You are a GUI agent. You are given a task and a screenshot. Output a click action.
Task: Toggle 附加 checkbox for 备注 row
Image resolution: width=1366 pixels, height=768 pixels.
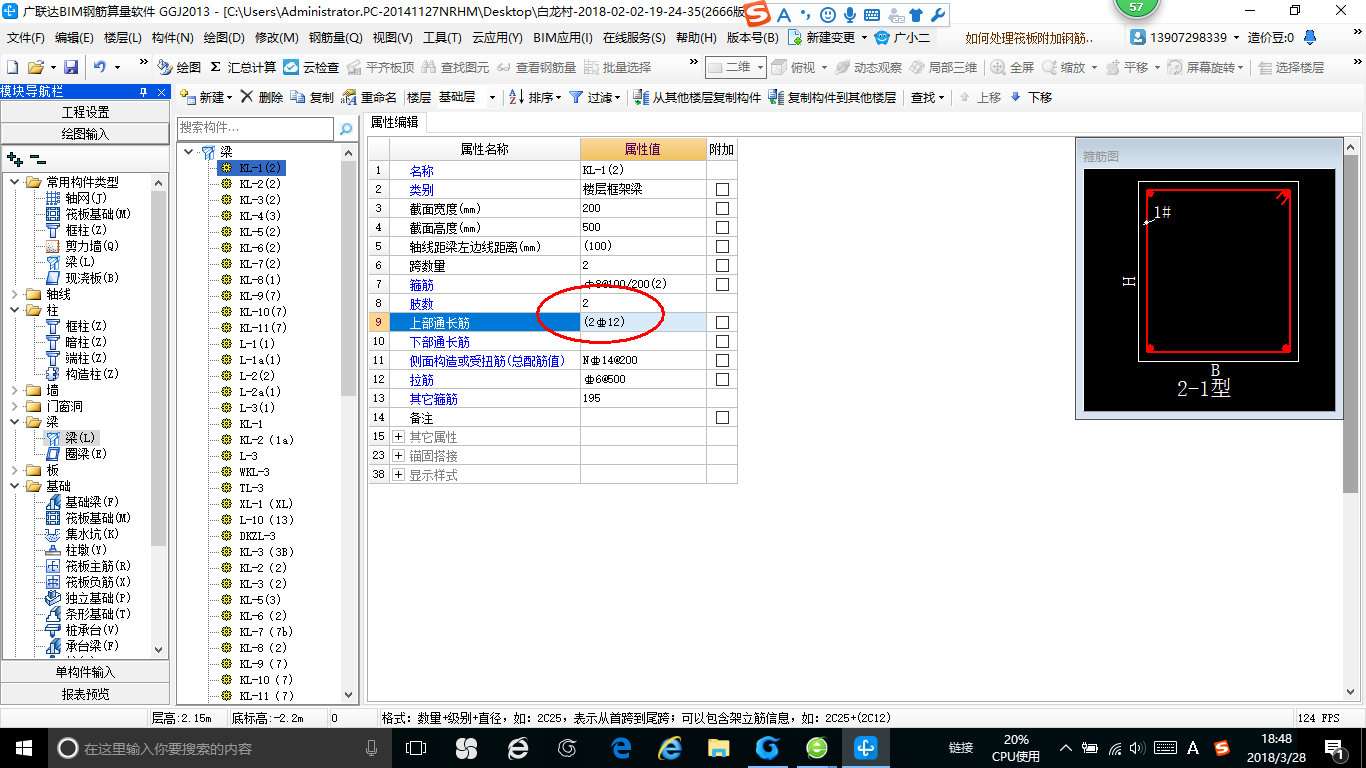[722, 417]
